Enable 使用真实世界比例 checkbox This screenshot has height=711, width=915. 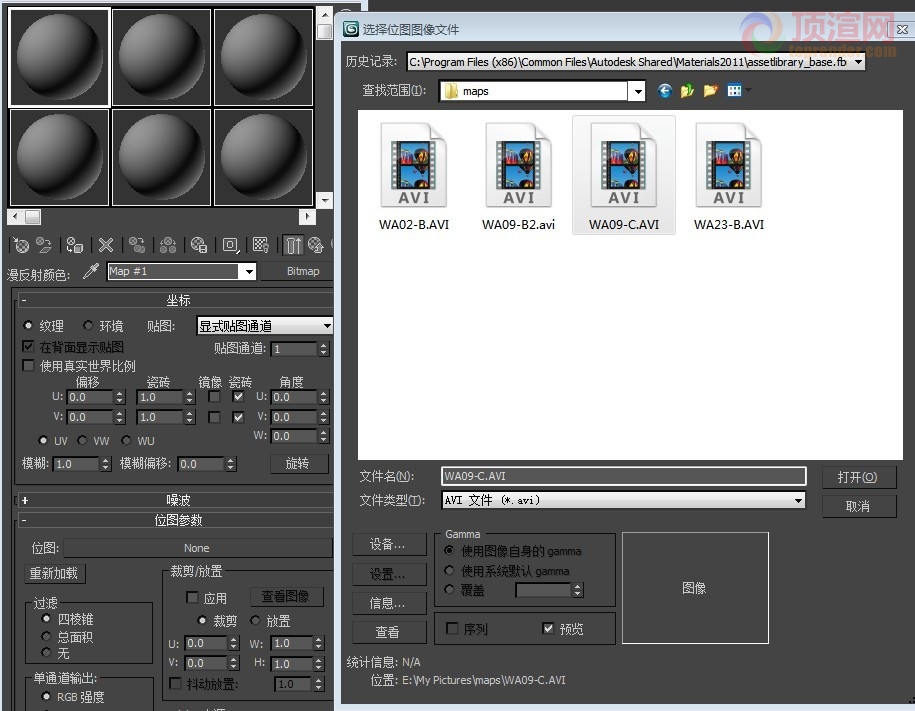pyautogui.click(x=27, y=365)
